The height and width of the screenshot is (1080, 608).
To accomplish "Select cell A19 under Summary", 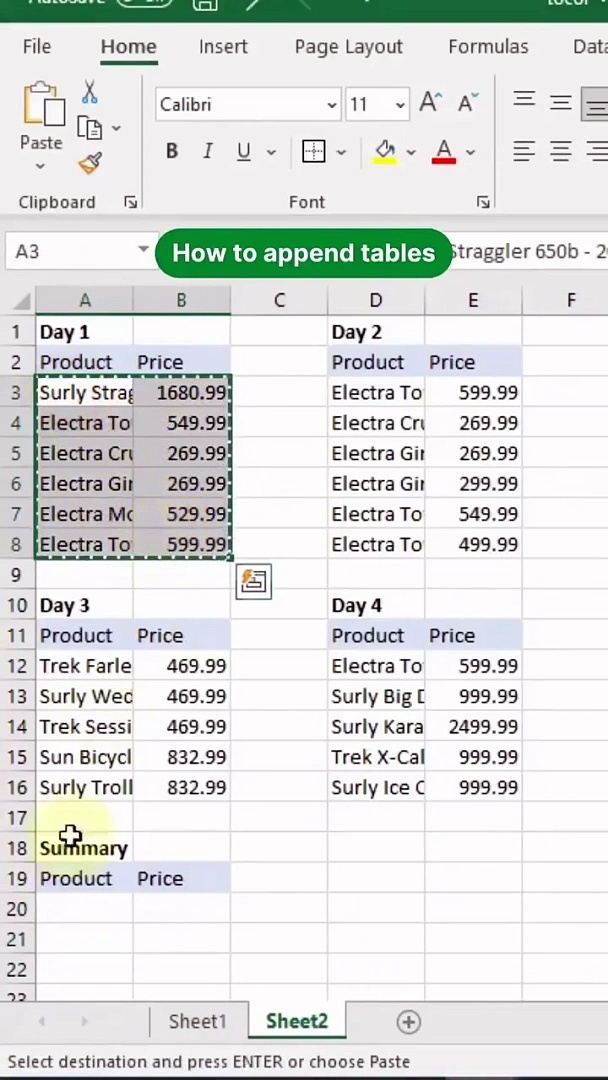I will [x=84, y=879].
